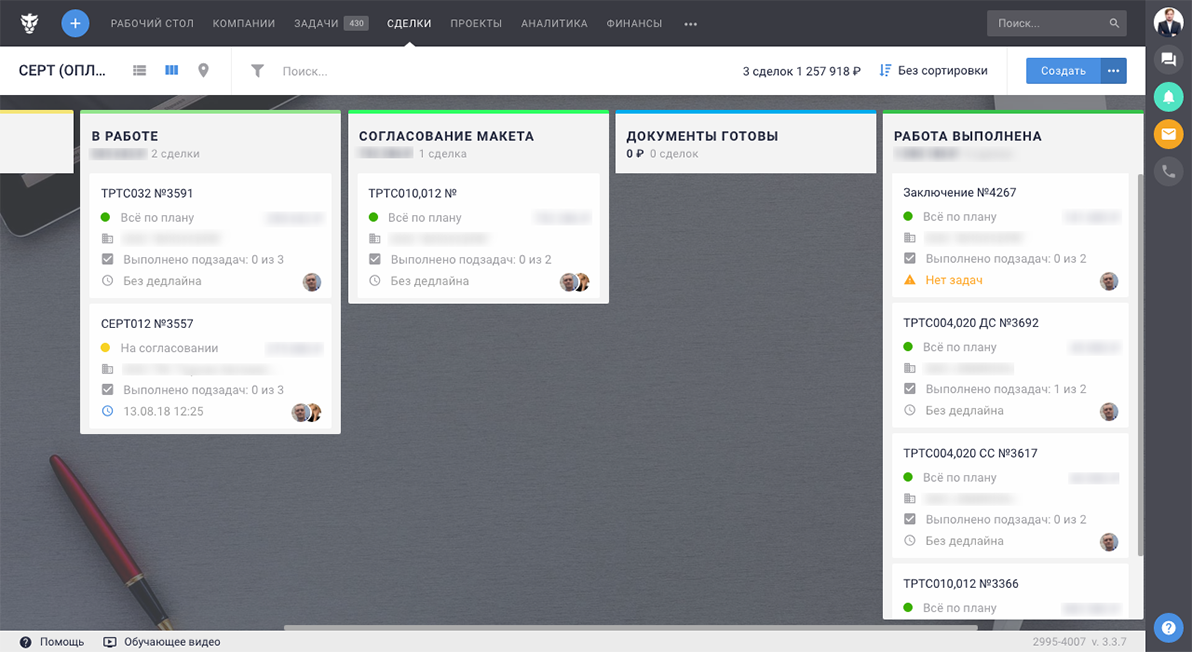
Task: Switch to list view icon
Action: pos(140,71)
